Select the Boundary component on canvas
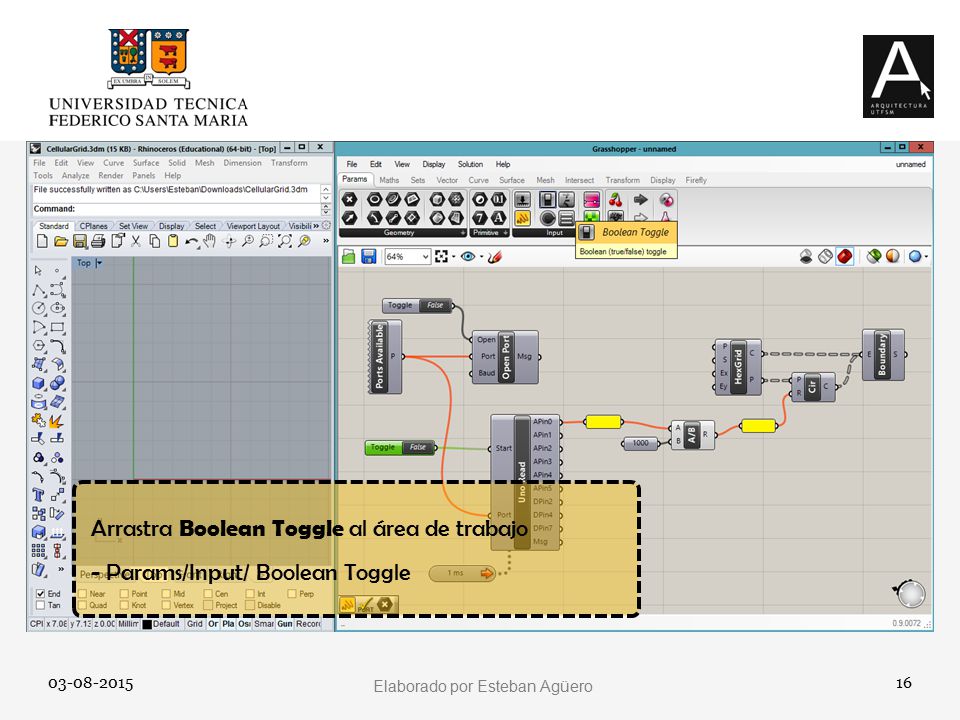Image resolution: width=960 pixels, height=720 pixels. coord(883,354)
